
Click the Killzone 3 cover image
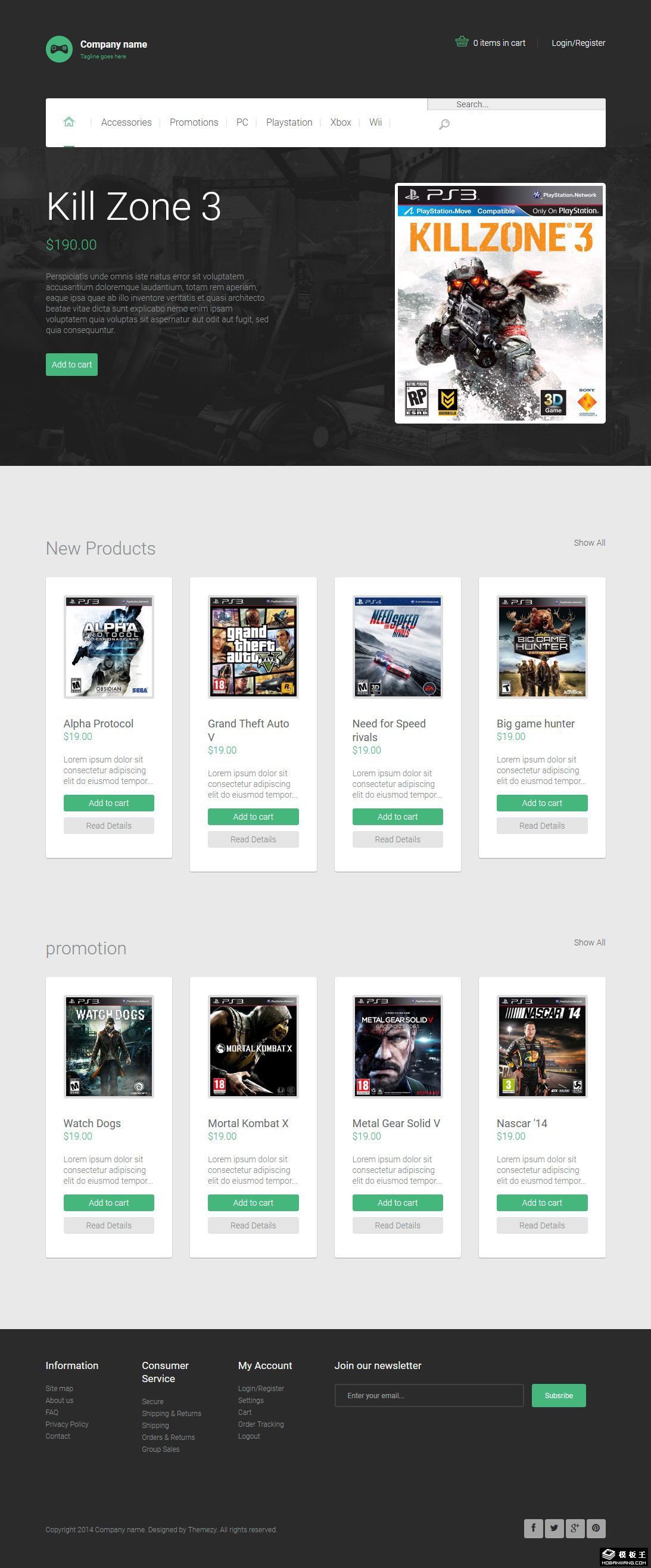[500, 303]
